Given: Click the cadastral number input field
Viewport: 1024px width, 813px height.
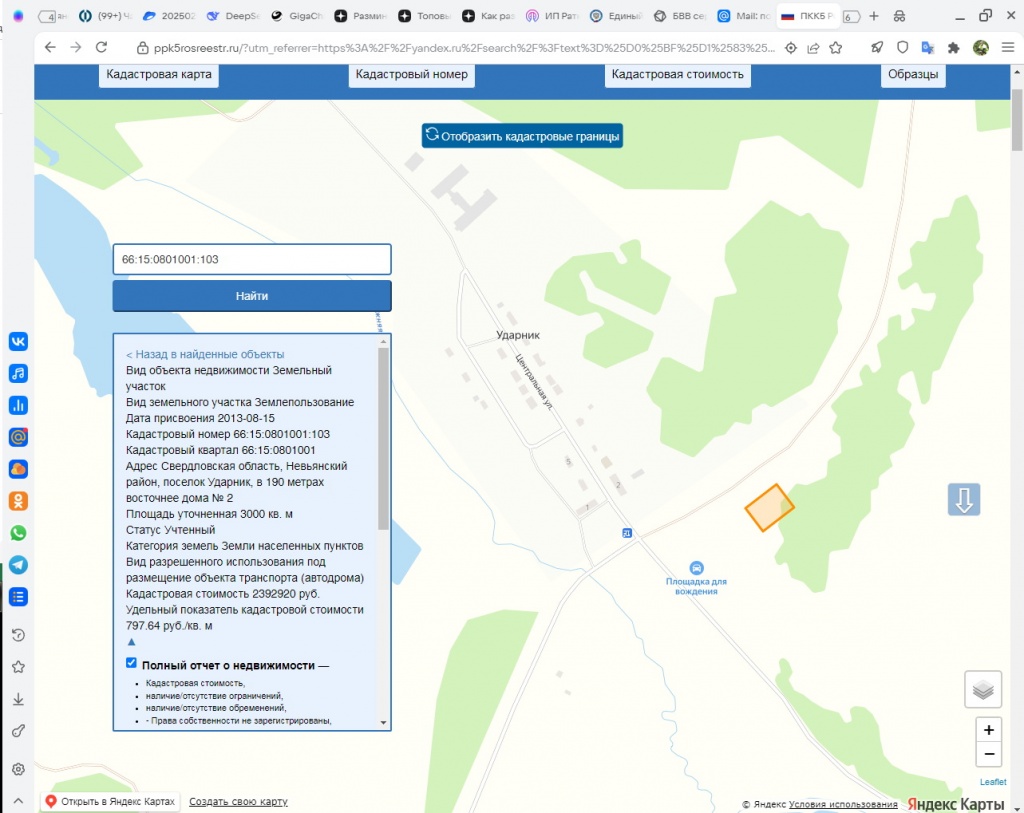Looking at the screenshot, I should [251, 259].
